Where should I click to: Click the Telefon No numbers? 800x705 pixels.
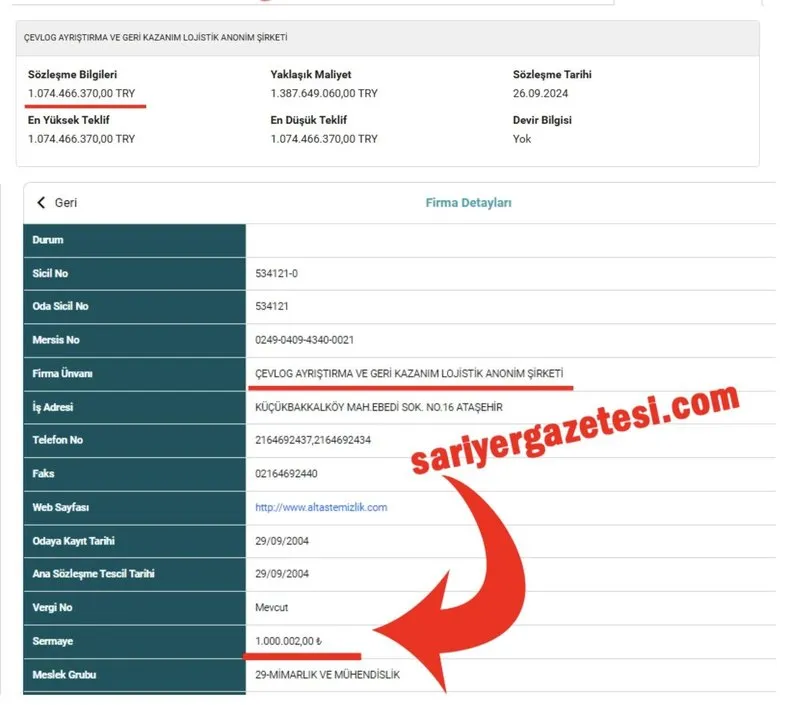point(313,440)
